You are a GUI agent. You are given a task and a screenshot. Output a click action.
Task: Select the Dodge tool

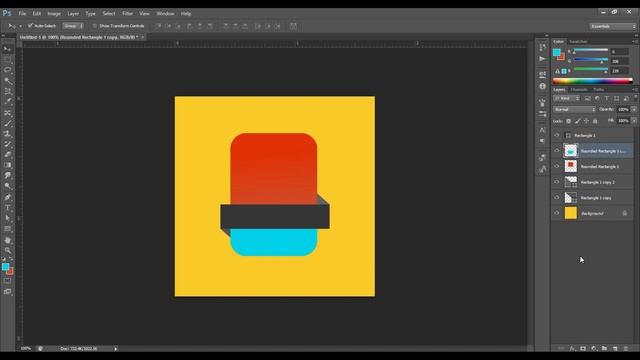click(x=7, y=186)
